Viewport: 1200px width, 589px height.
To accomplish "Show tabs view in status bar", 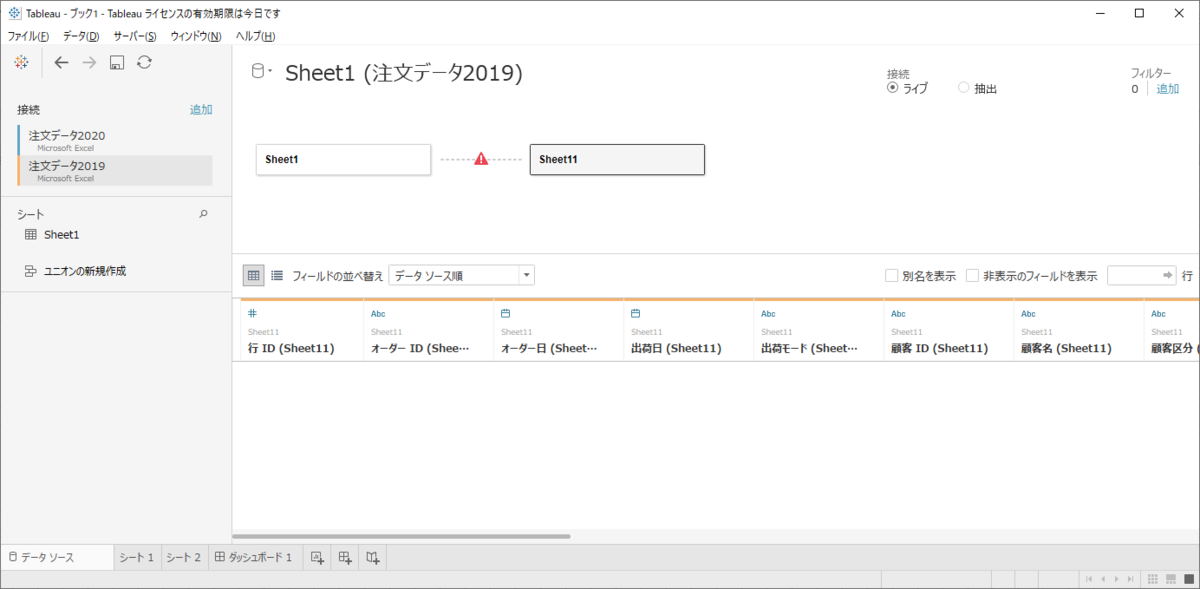I will 1187,579.
